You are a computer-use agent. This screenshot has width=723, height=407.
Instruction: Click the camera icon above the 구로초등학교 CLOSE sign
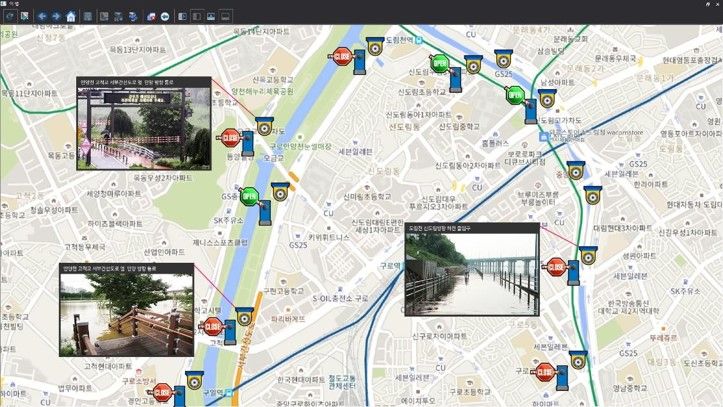(x=578, y=360)
